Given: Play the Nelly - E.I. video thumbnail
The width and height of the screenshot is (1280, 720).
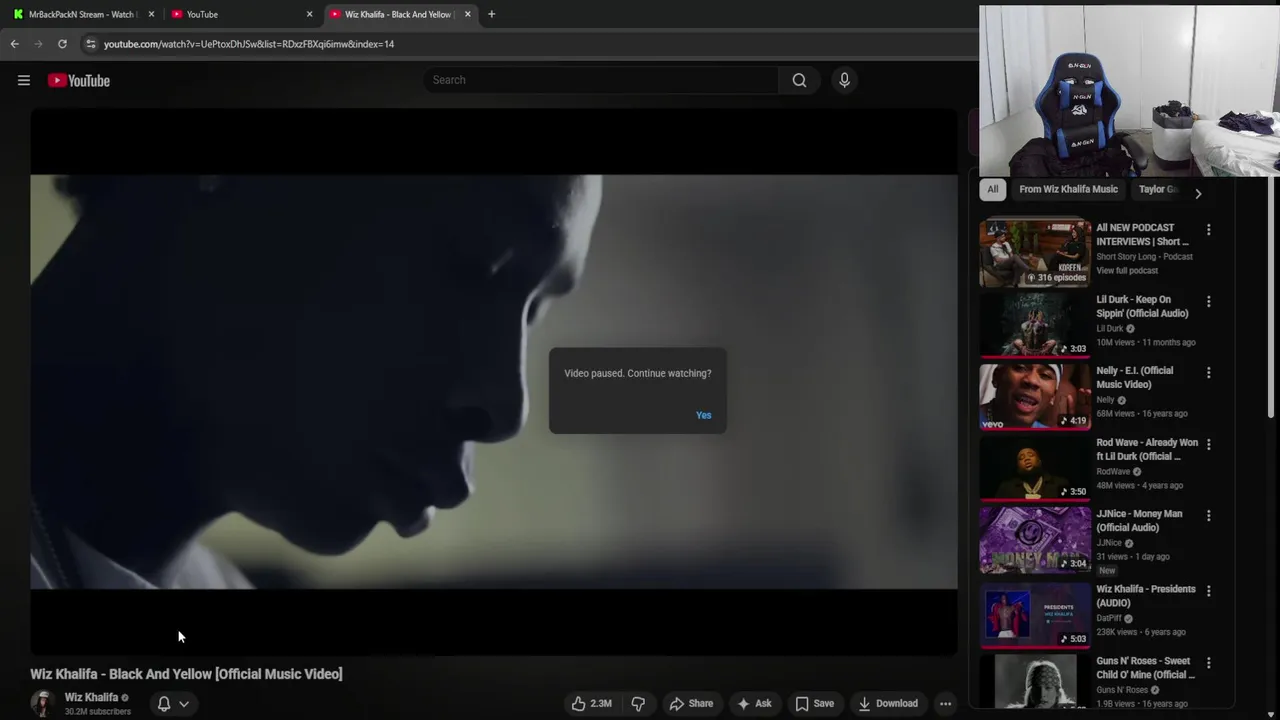Looking at the screenshot, I should pos(1035,396).
